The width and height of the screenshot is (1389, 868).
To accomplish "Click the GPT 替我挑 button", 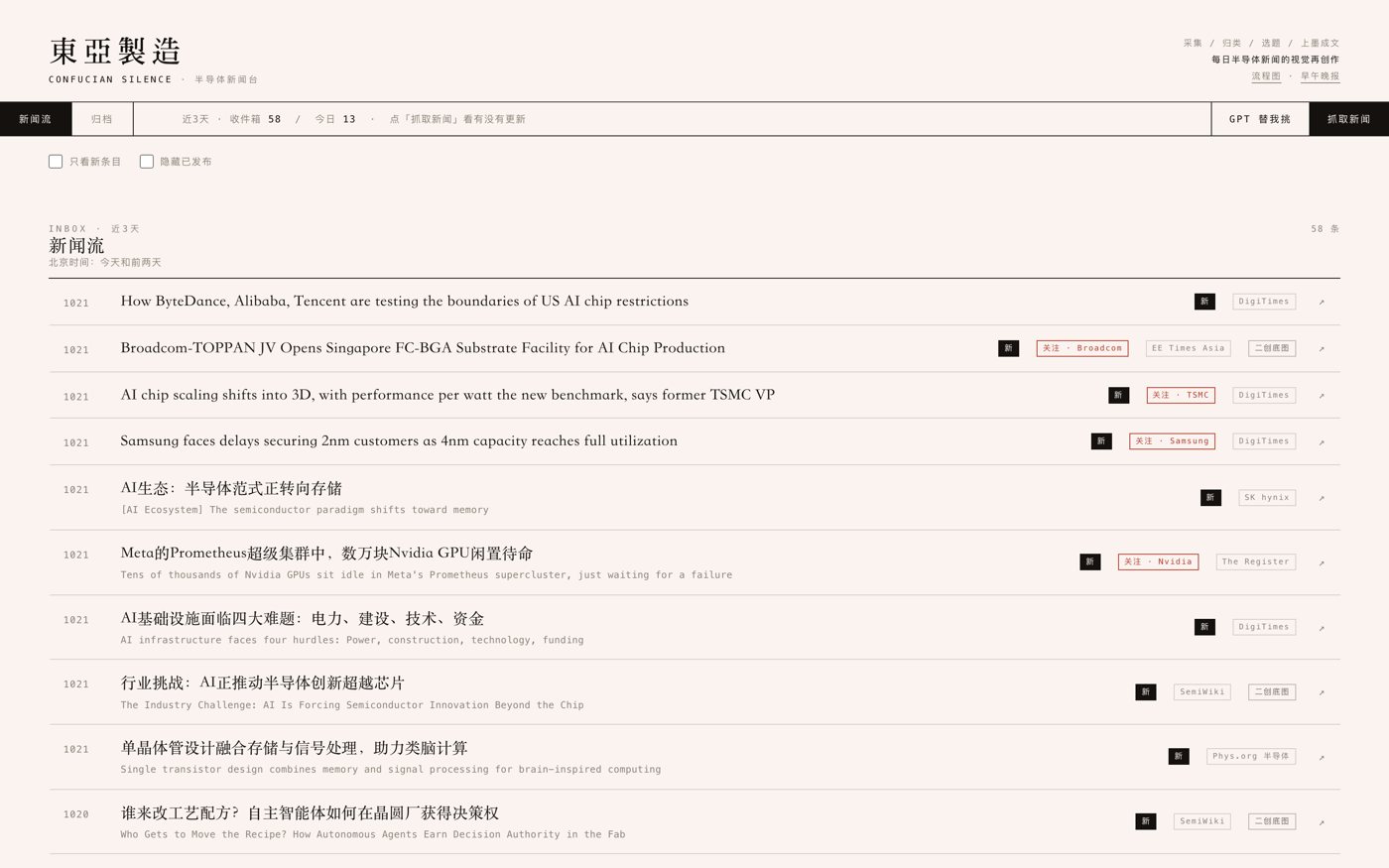I will [x=1260, y=119].
